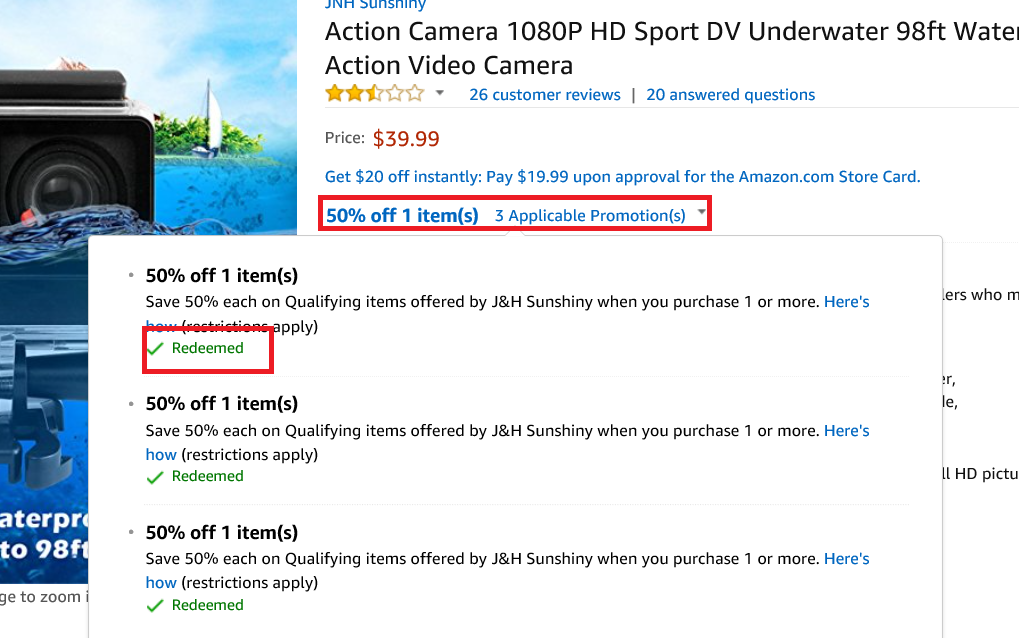Click the first promotion's green Redeemed checkmark

(155, 349)
